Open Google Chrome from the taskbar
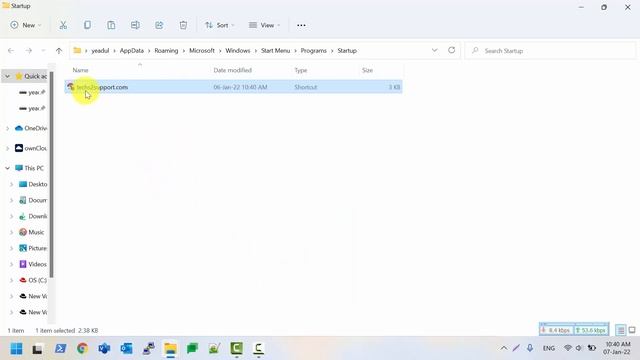 [x=82, y=349]
